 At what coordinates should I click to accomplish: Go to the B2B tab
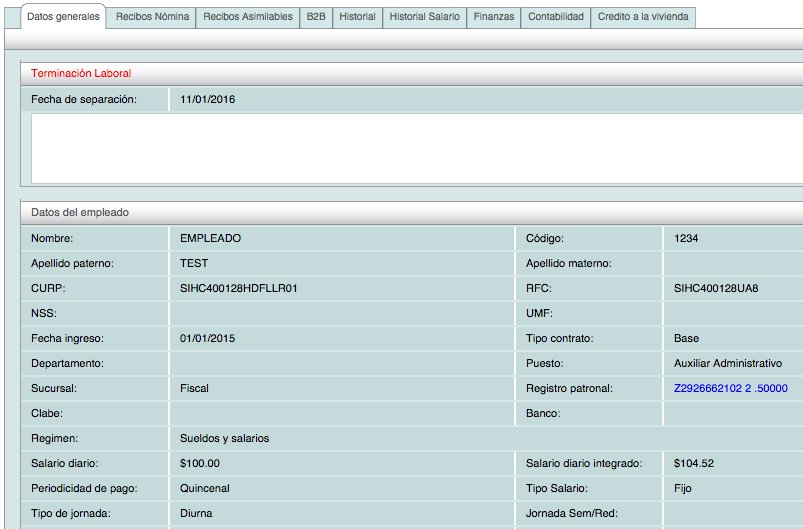316,17
